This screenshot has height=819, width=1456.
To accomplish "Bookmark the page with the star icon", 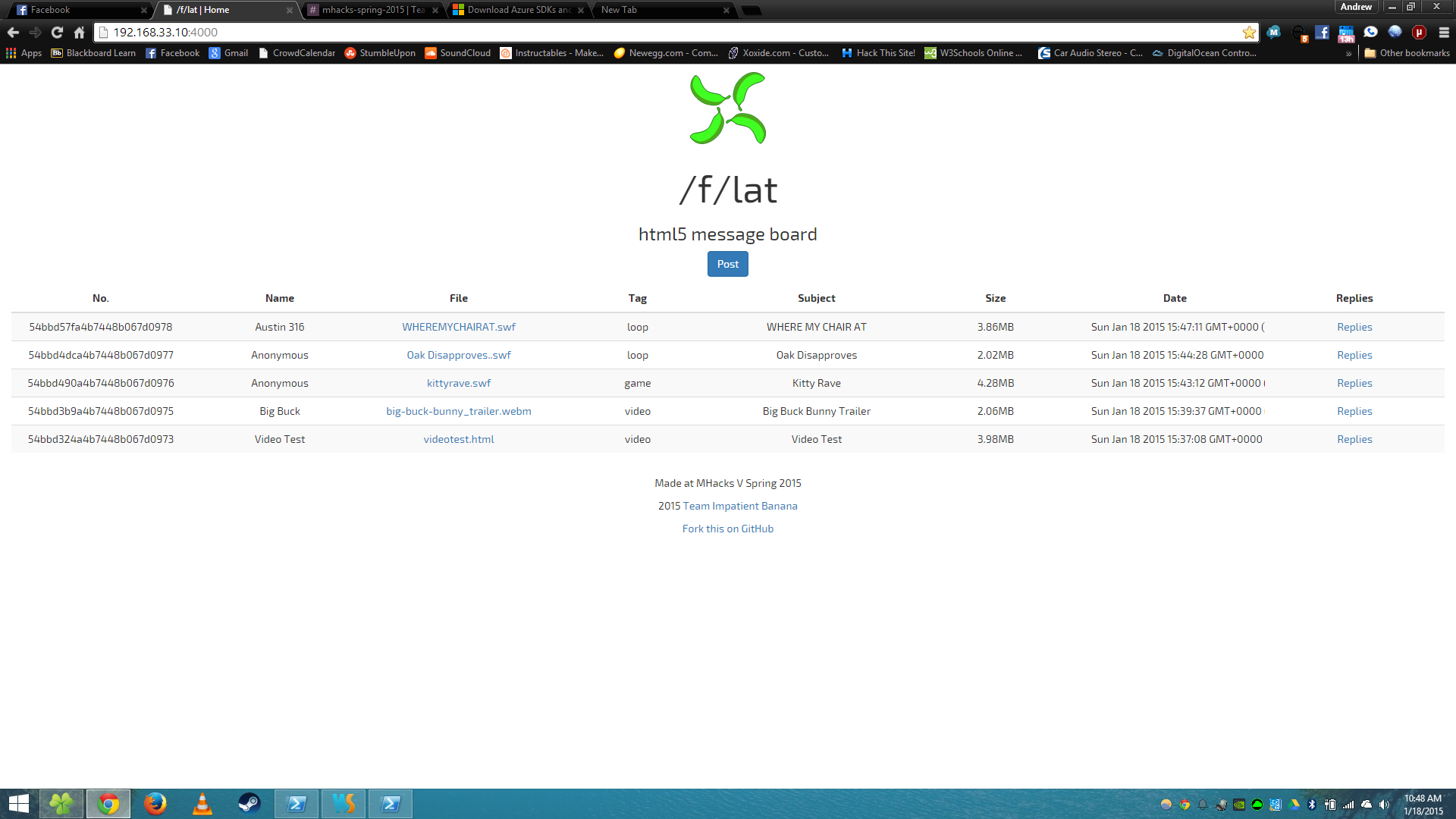I will (1248, 32).
